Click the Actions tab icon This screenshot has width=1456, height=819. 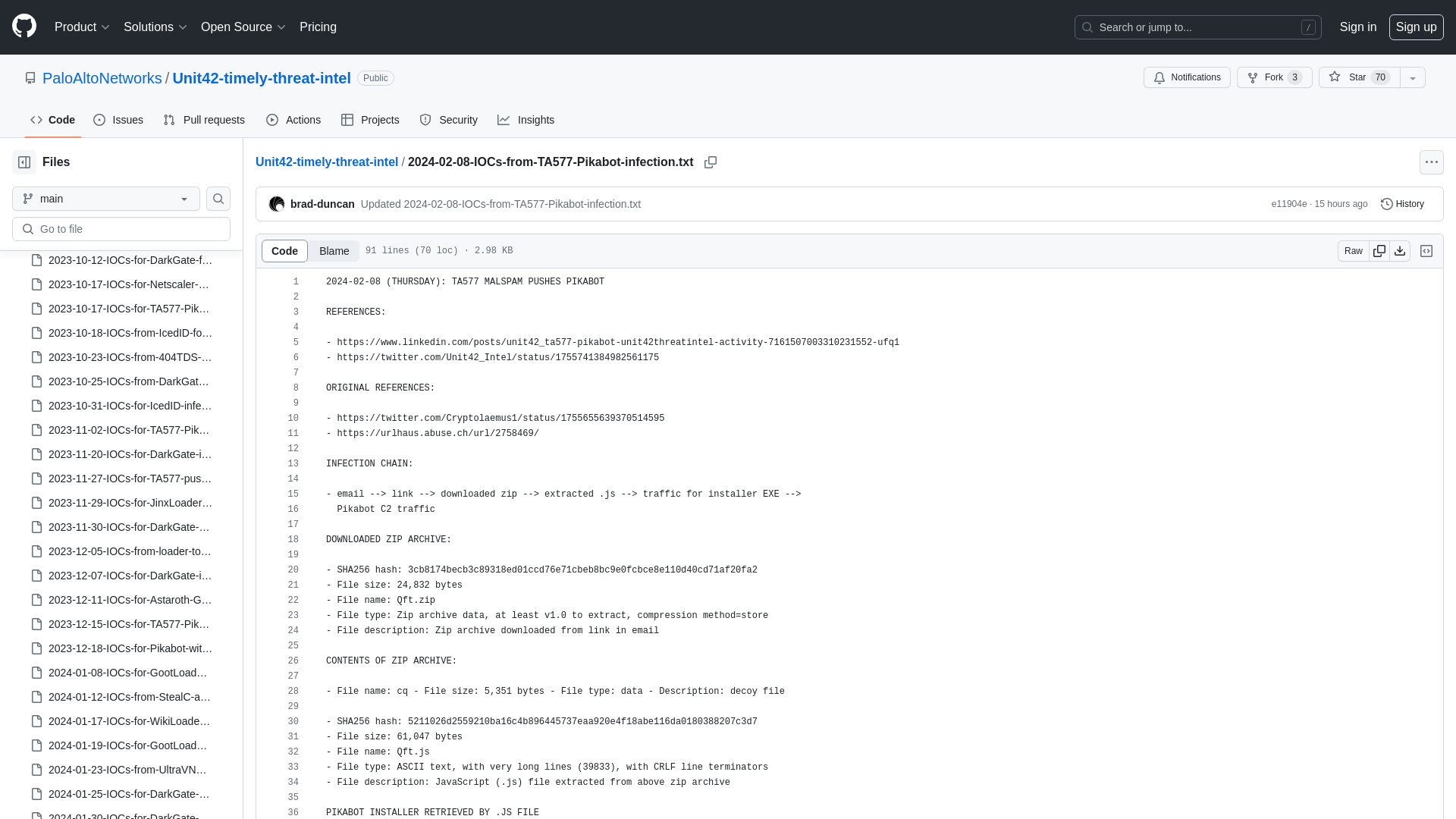click(x=272, y=119)
